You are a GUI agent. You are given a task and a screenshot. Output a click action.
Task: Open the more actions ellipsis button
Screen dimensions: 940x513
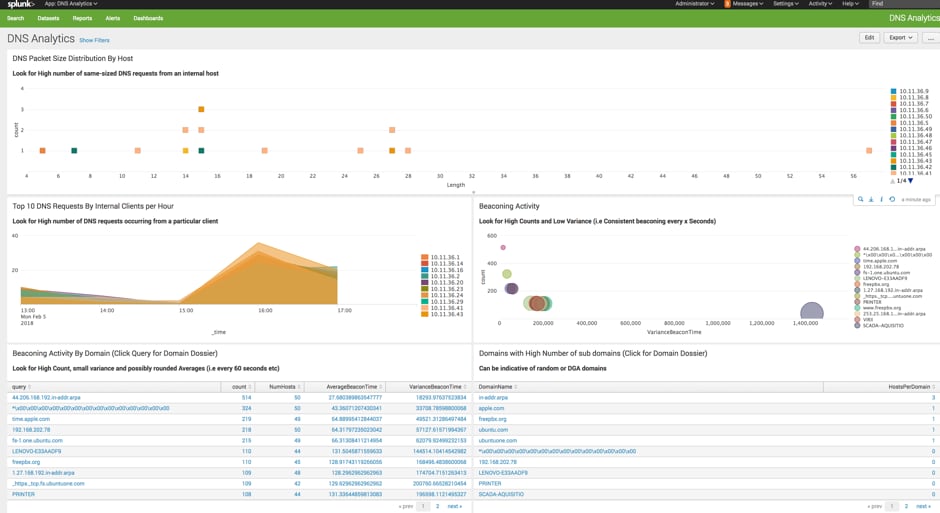tap(930, 38)
